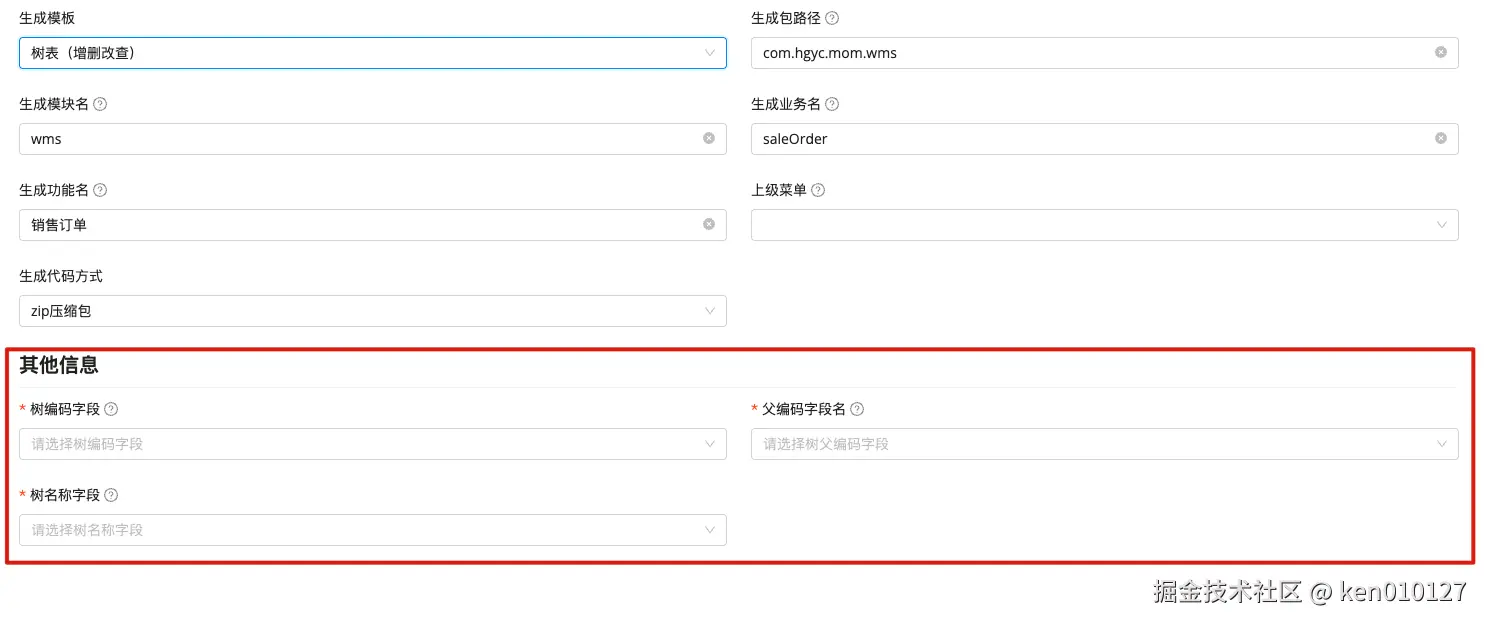The width and height of the screenshot is (1486, 625).
Task: Open the 生成包路径 help tooltip icon
Action: tap(834, 17)
